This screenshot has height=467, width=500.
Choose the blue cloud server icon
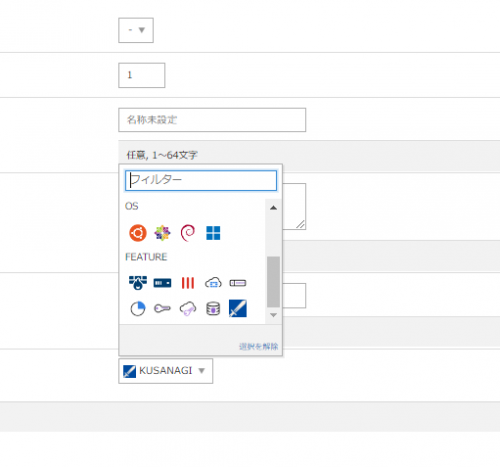[x=213, y=283]
